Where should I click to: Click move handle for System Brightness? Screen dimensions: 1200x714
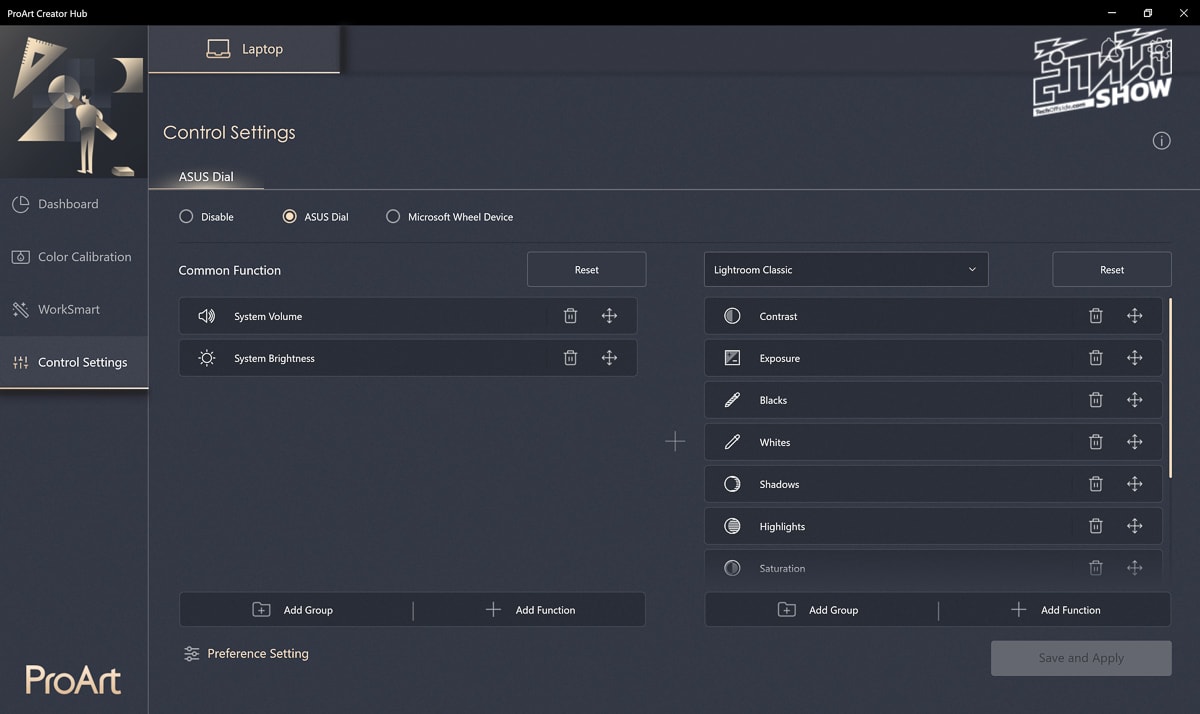tap(609, 358)
